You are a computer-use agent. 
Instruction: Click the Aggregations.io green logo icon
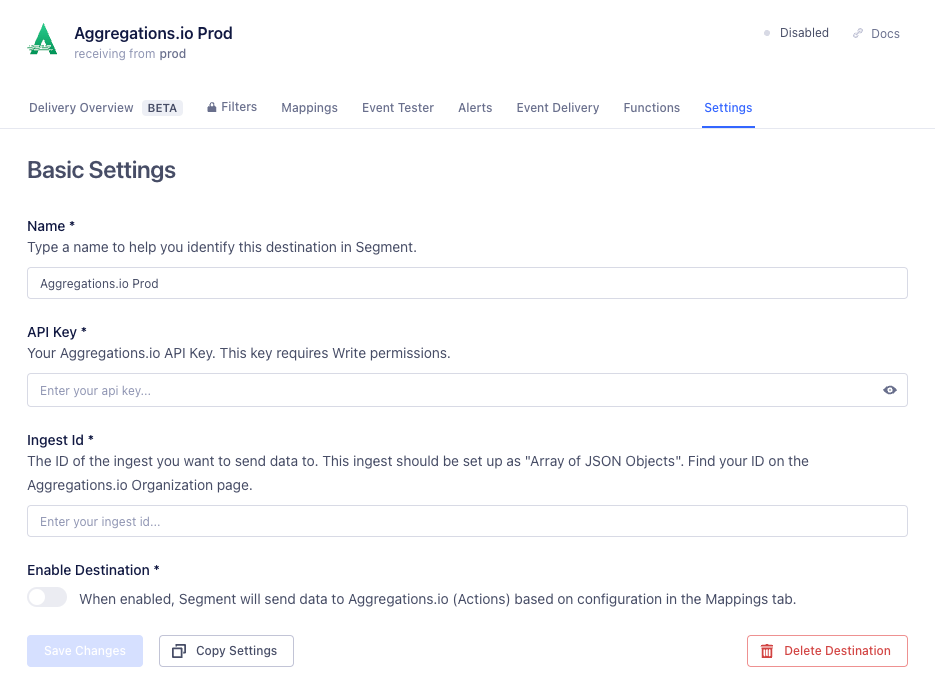[x=43, y=40]
